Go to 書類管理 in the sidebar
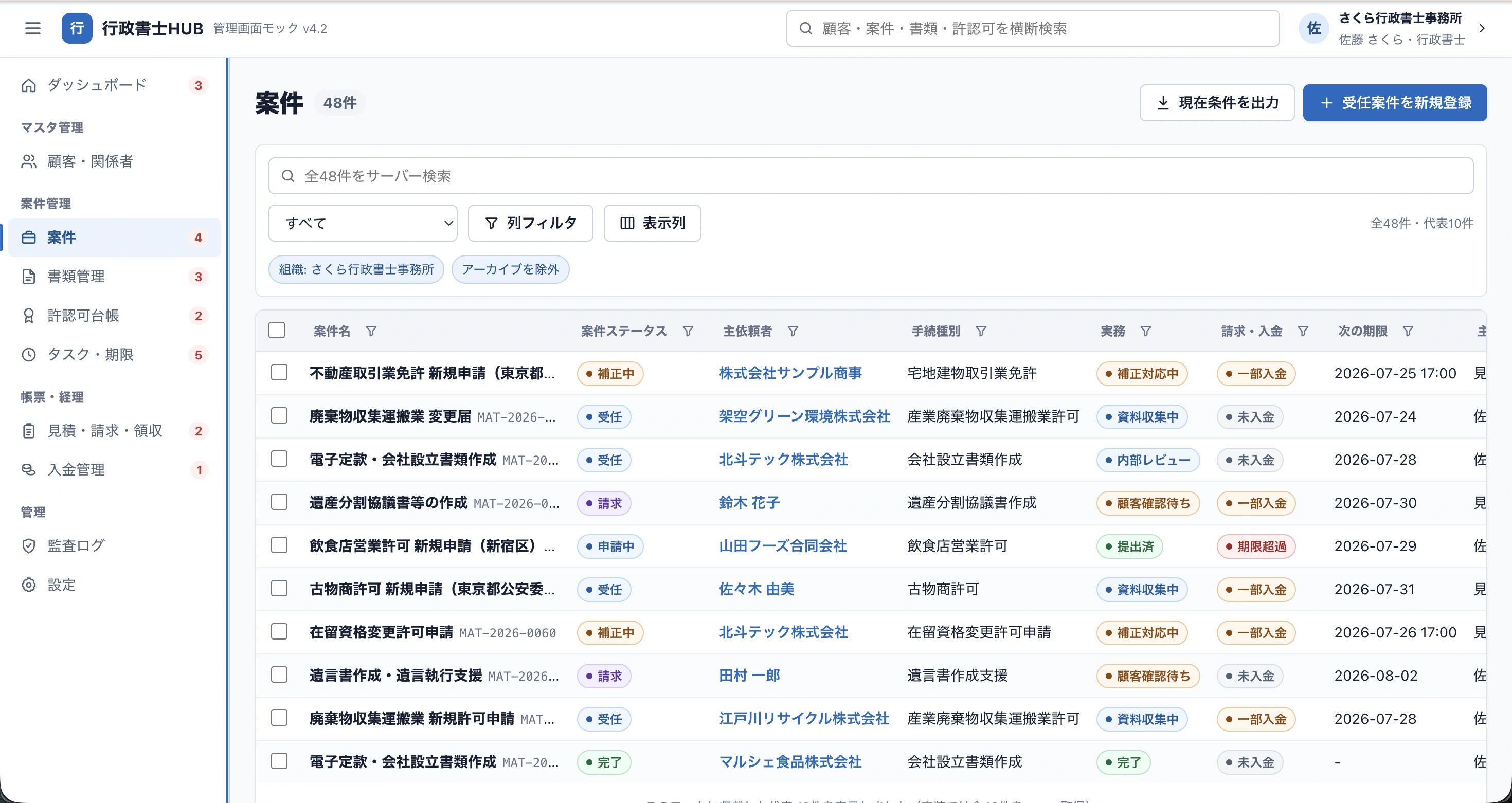The width and height of the screenshot is (1512, 803). [114, 277]
